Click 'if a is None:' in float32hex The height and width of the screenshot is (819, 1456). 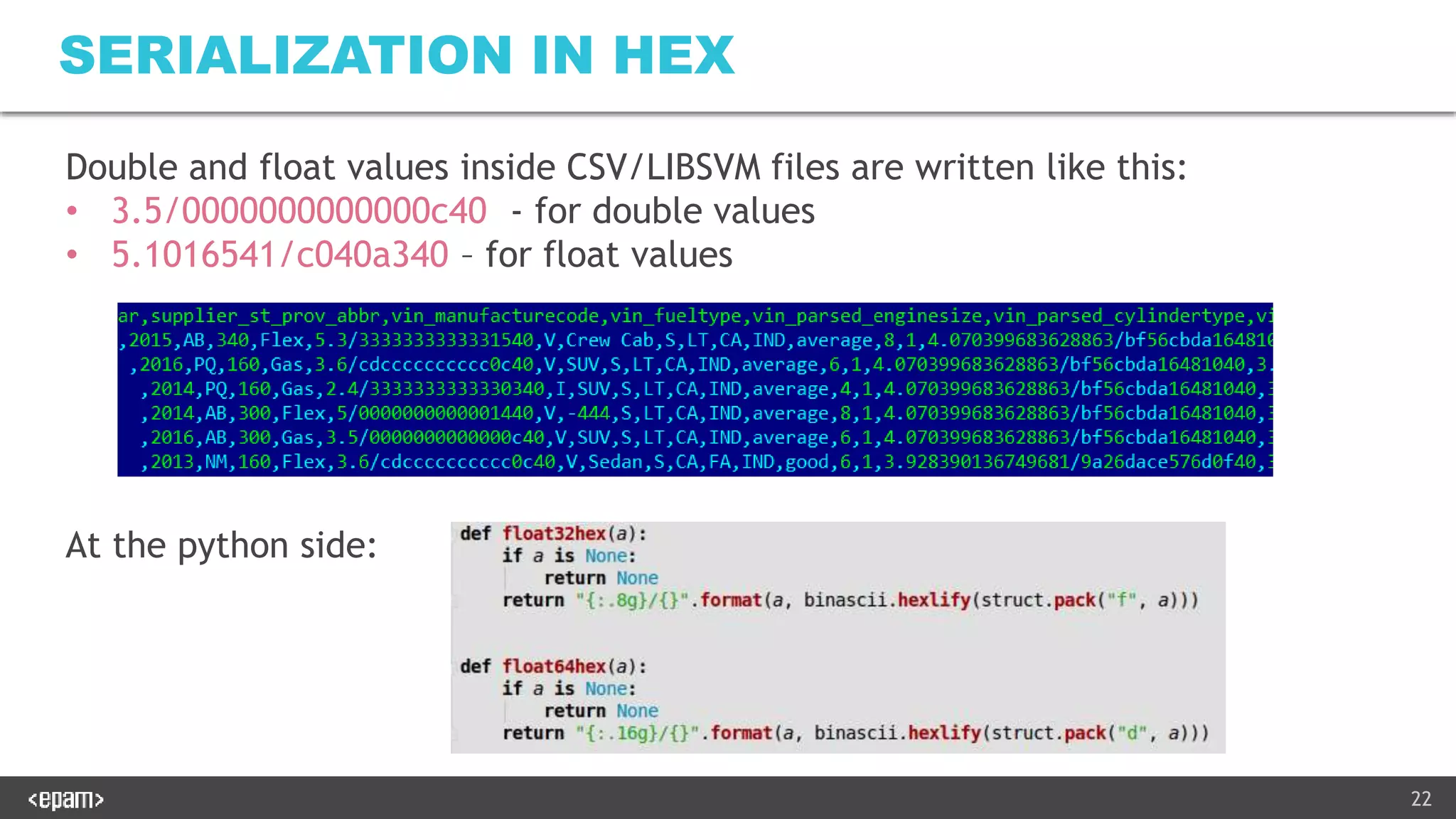click(569, 556)
